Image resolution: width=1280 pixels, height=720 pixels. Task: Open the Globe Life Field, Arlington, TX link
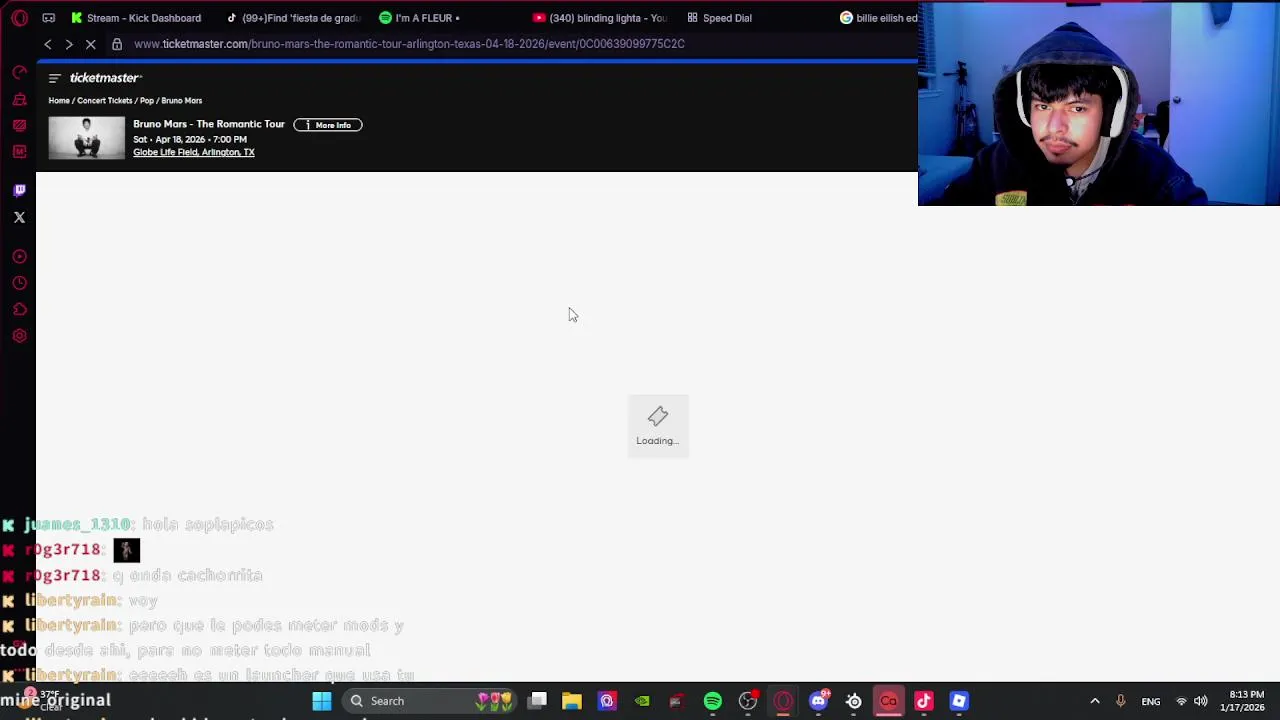[x=194, y=153]
